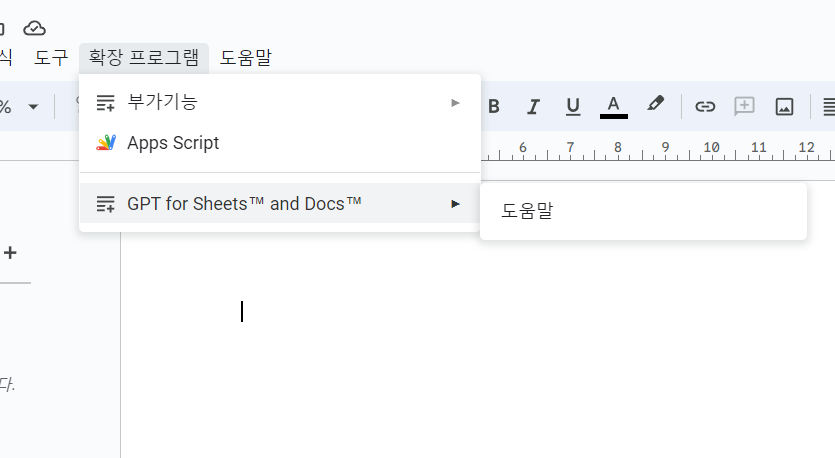The height and width of the screenshot is (458, 835).
Task: Expand GPT for Sheets and Docs submenu arrow
Action: (455, 204)
